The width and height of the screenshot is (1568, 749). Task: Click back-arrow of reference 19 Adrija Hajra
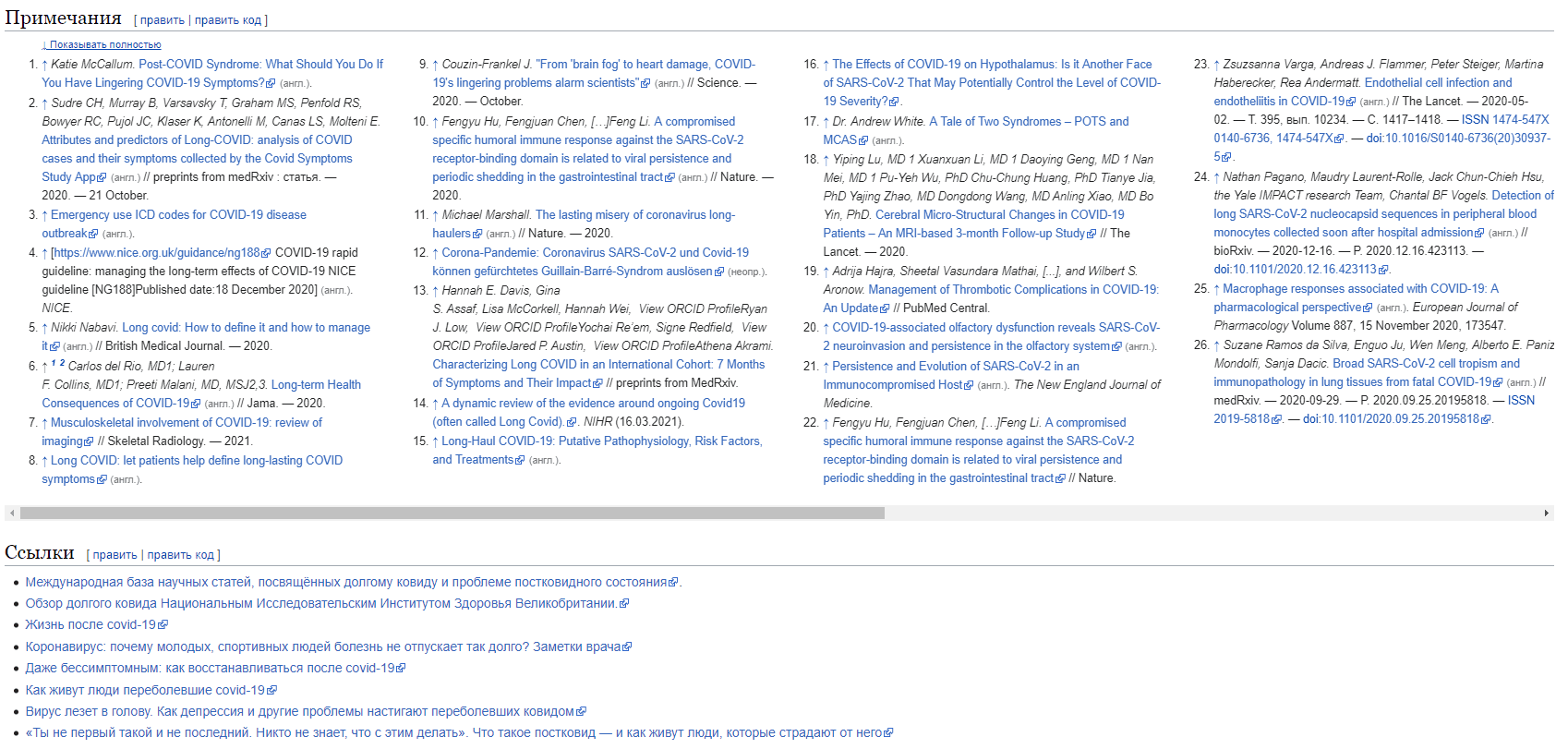pos(826,272)
